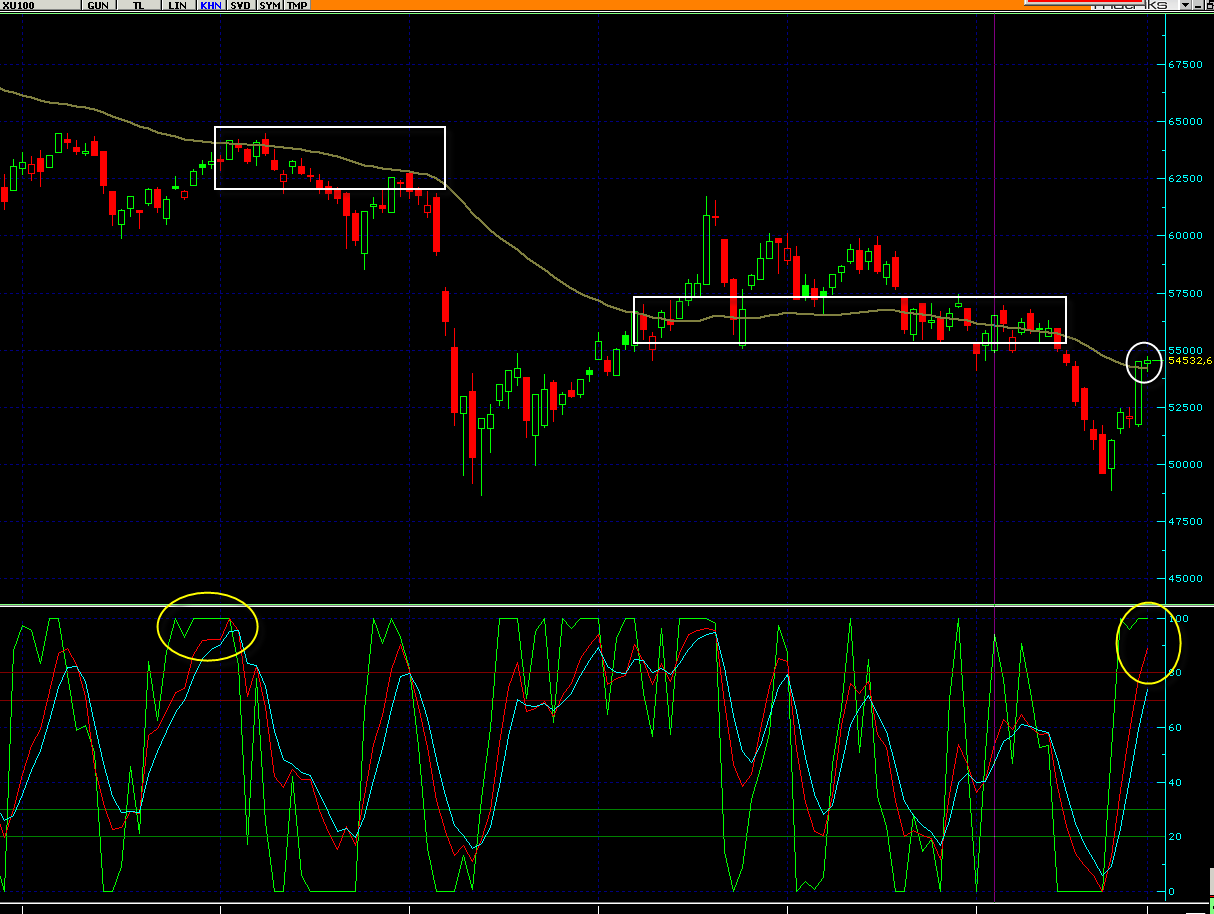Click the current price label 54532,6
The width and height of the screenshot is (1214, 914).
pyautogui.click(x=1190, y=360)
